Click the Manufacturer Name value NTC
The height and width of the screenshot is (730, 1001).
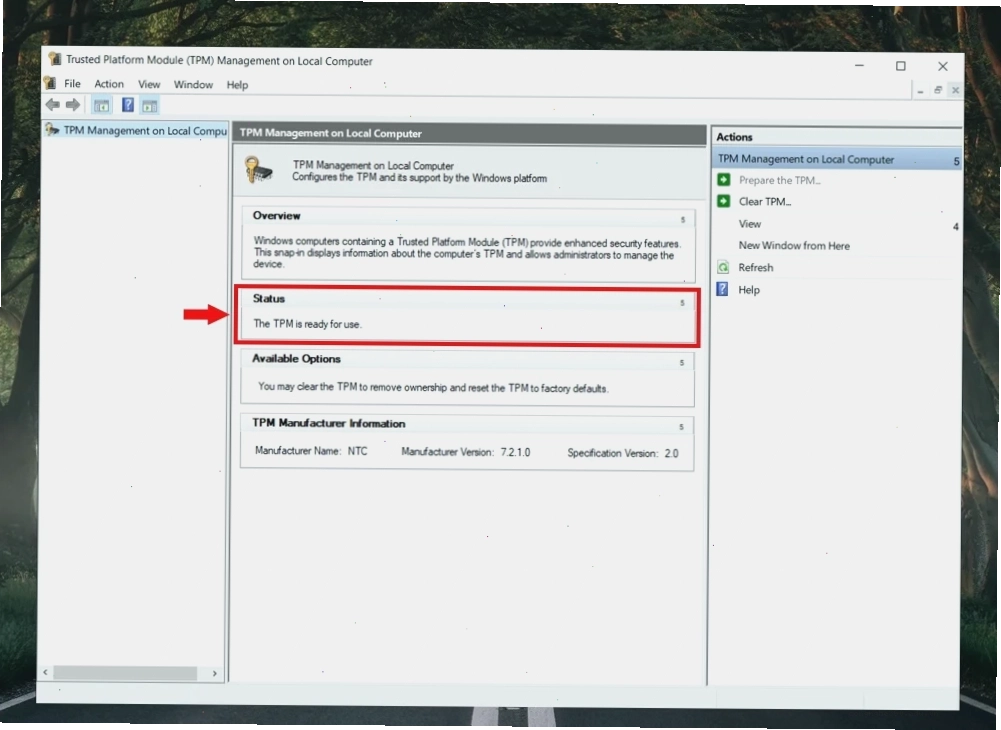(x=358, y=451)
